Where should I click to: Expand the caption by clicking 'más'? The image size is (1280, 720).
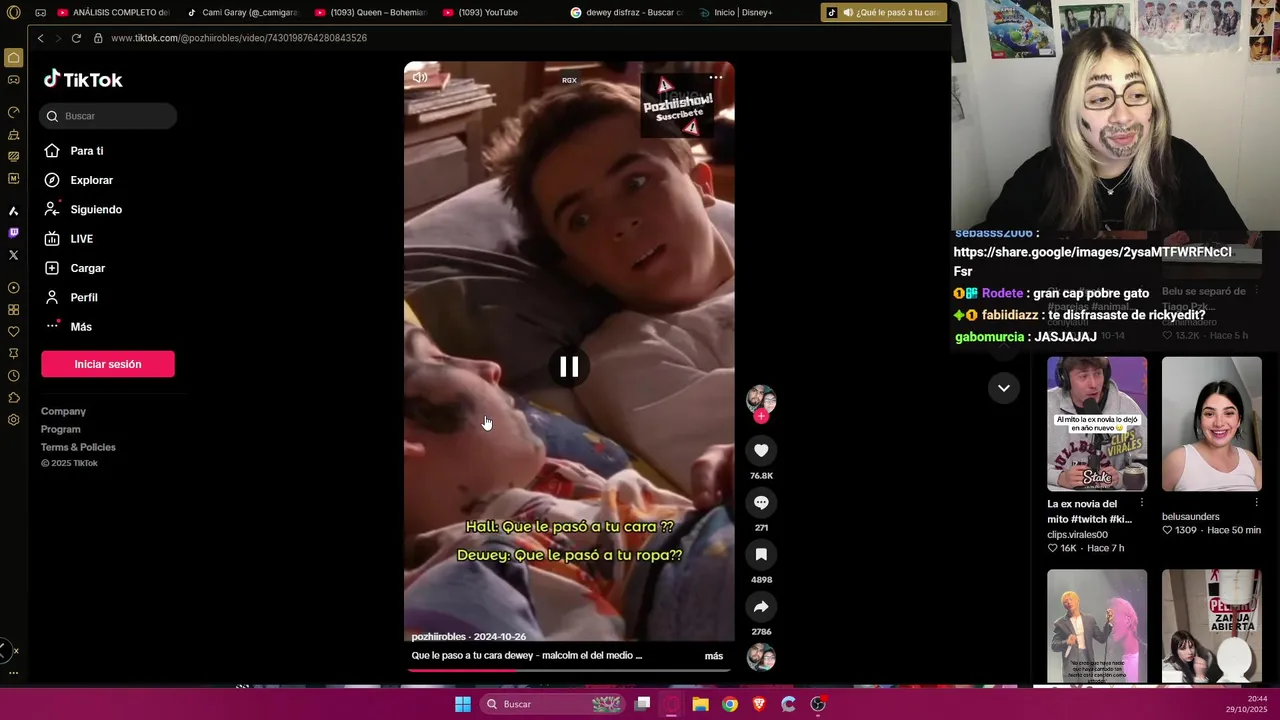(x=714, y=656)
